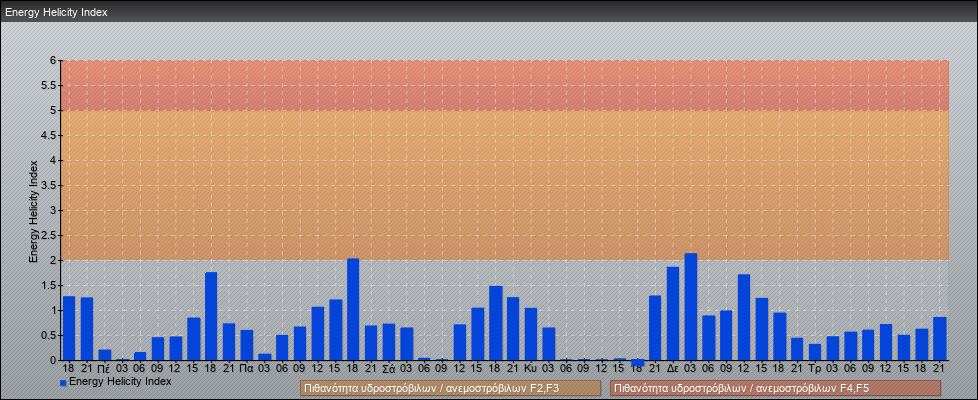
Task: Click the Τρ day label on x-axis
Action: coord(815,369)
